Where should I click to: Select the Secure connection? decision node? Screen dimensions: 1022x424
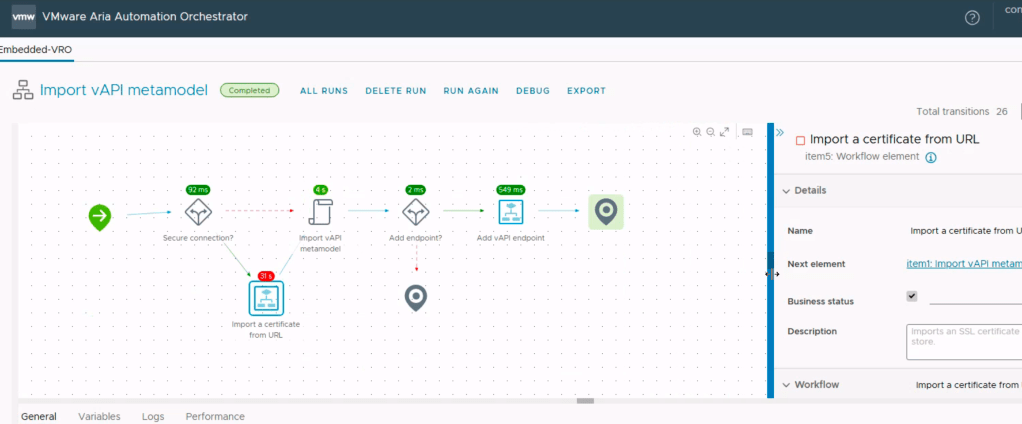[198, 212]
